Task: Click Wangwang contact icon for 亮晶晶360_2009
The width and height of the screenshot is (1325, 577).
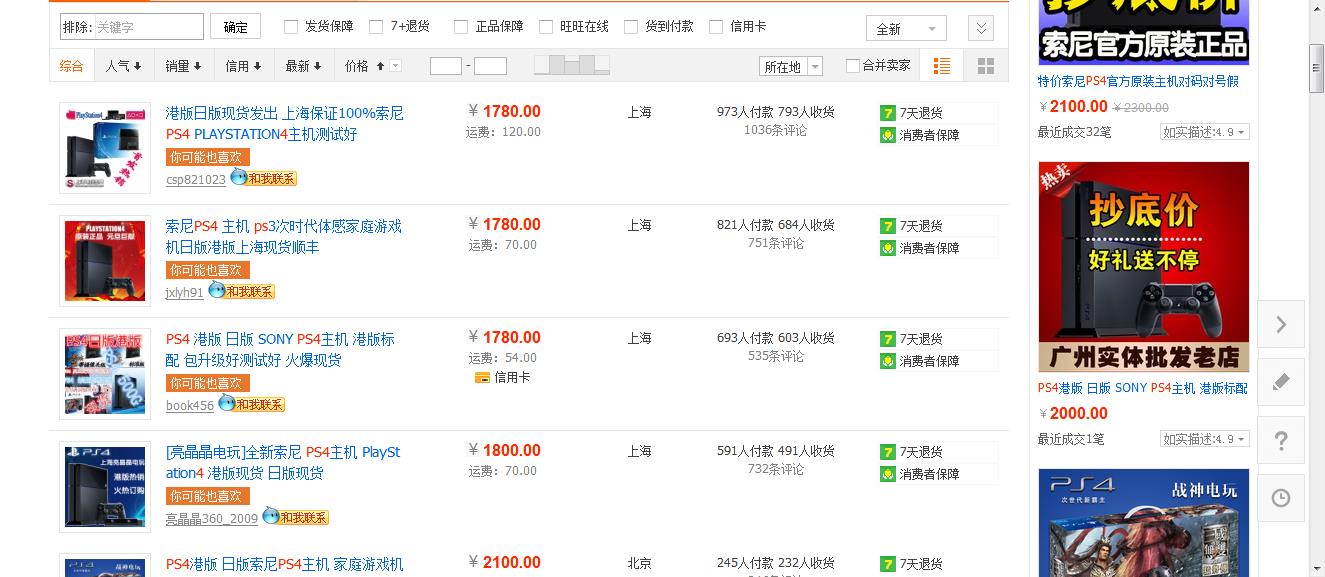Action: [x=295, y=517]
